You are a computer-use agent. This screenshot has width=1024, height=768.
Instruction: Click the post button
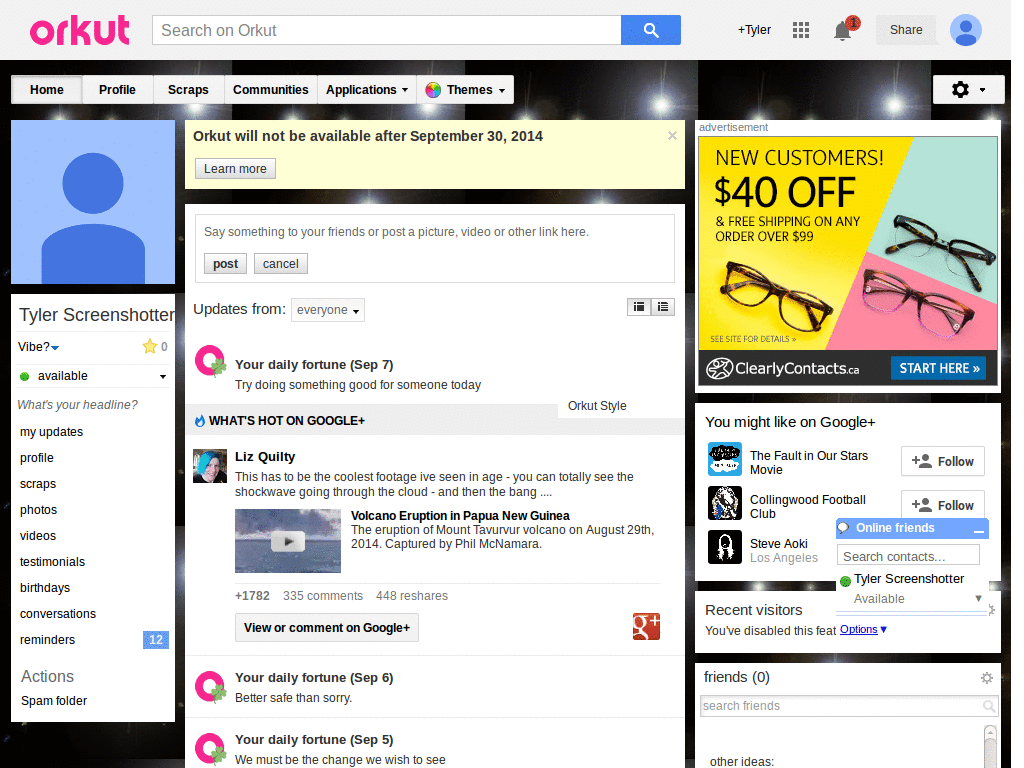[x=225, y=264]
